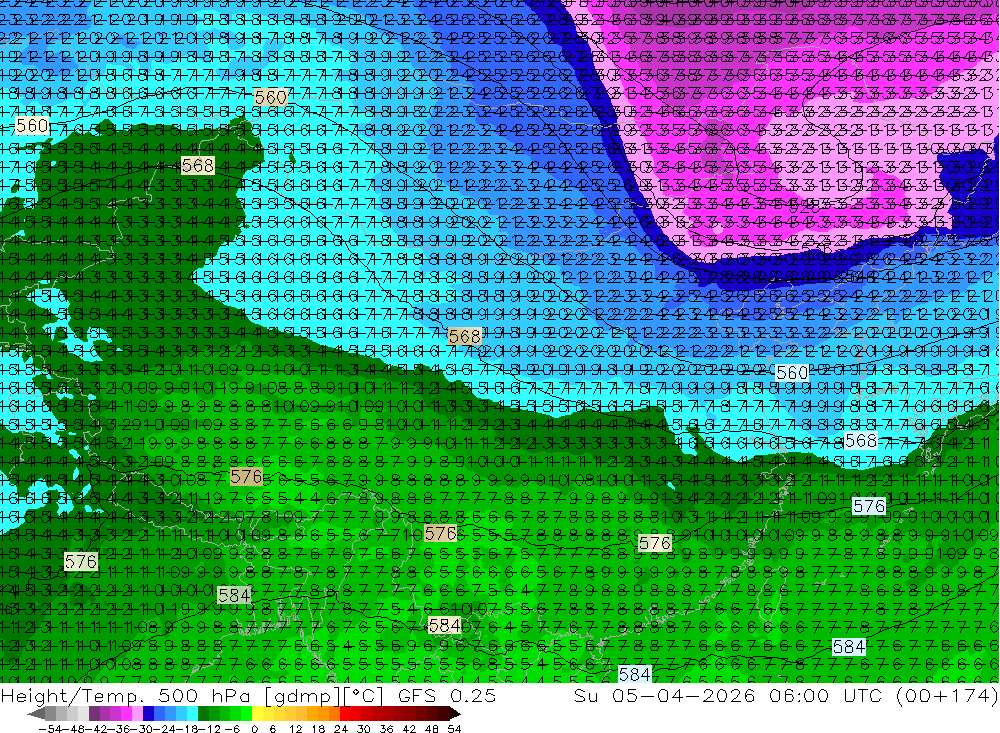Pick the bright red swatch in the temperature legend
The image size is (1000, 733).
345,714
